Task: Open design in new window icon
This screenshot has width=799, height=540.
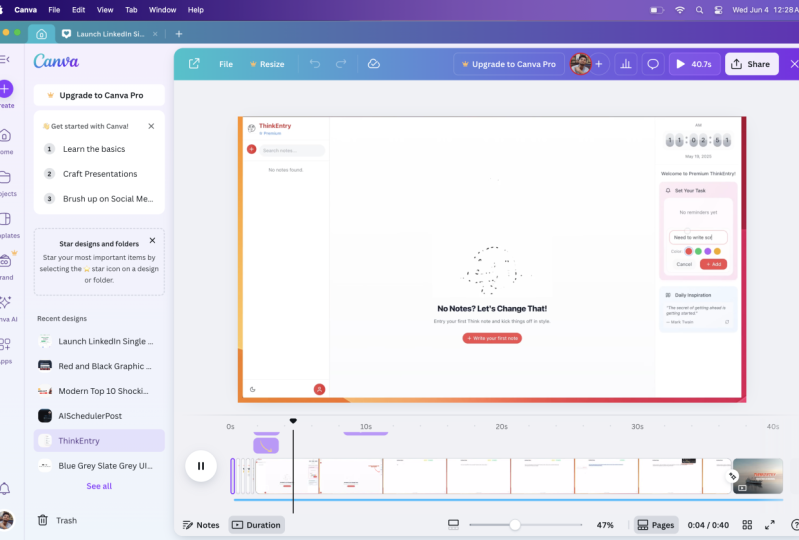Action: 194,64
